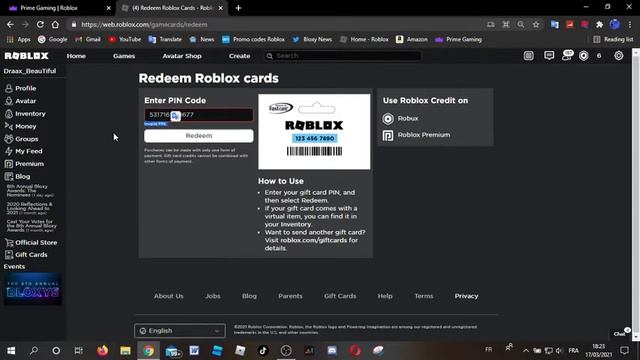The width and height of the screenshot is (640, 360).
Task: Open Groups in the sidebar
Action: click(21, 139)
